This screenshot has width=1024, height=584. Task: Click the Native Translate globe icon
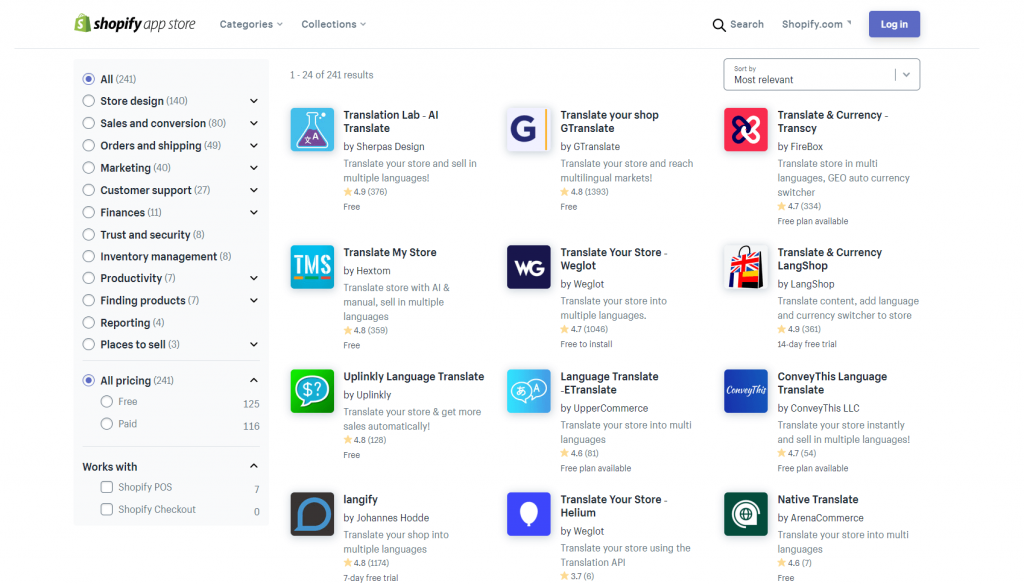(745, 514)
